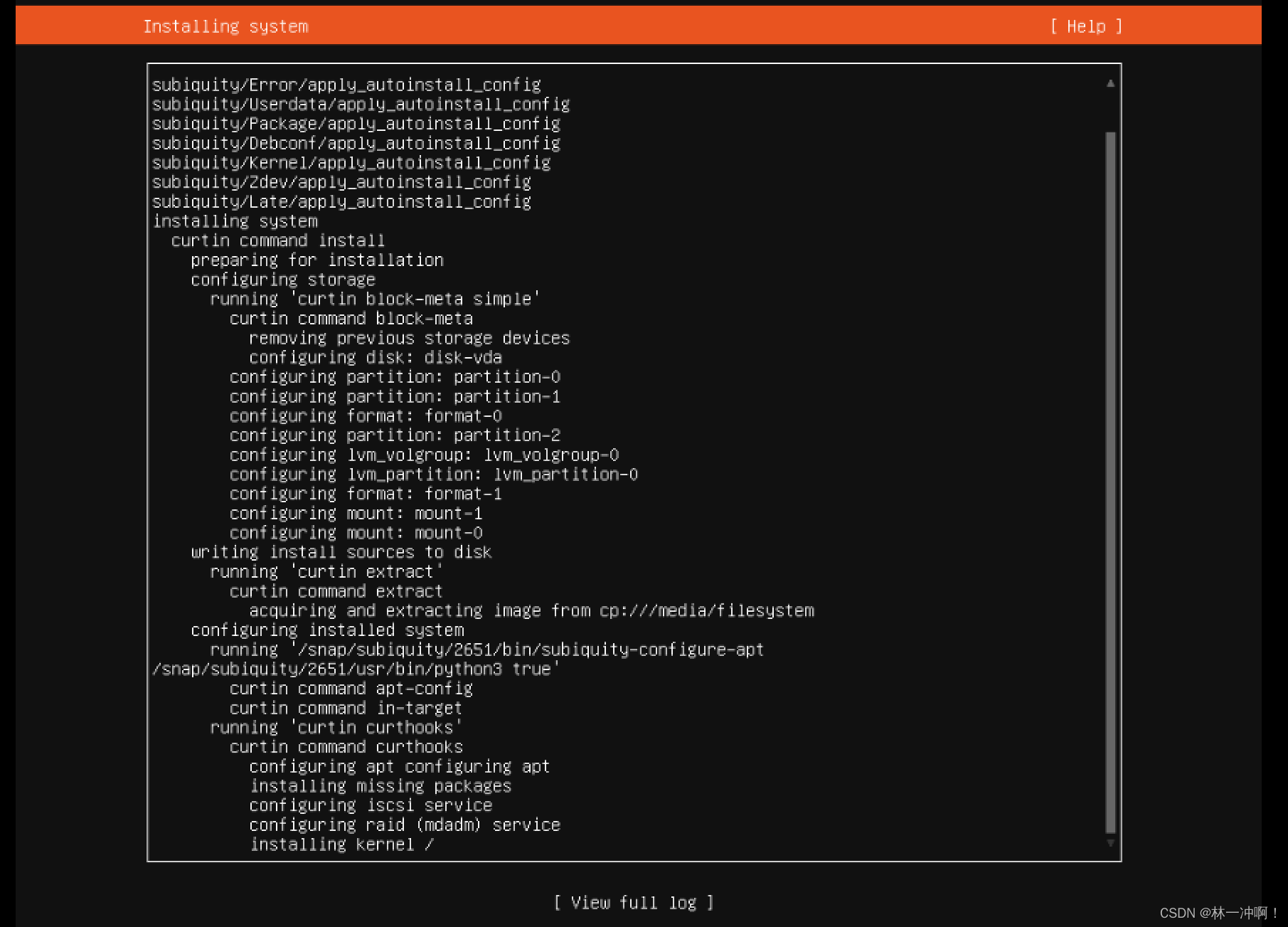Click the scrollbar down arrow
Viewport: 1288px width, 927px height.
pyautogui.click(x=1110, y=844)
